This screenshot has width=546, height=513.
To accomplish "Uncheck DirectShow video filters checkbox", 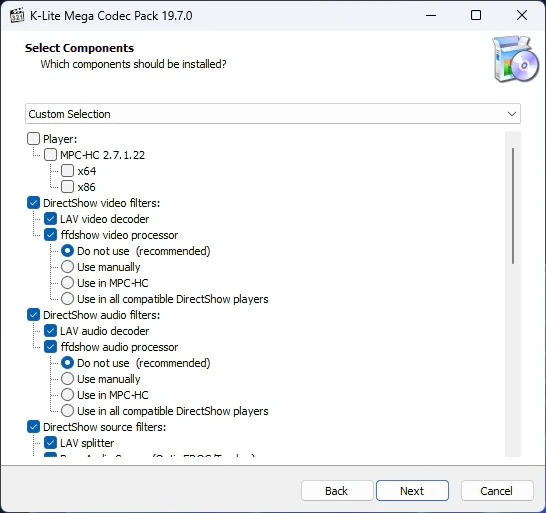I will [x=33, y=203].
